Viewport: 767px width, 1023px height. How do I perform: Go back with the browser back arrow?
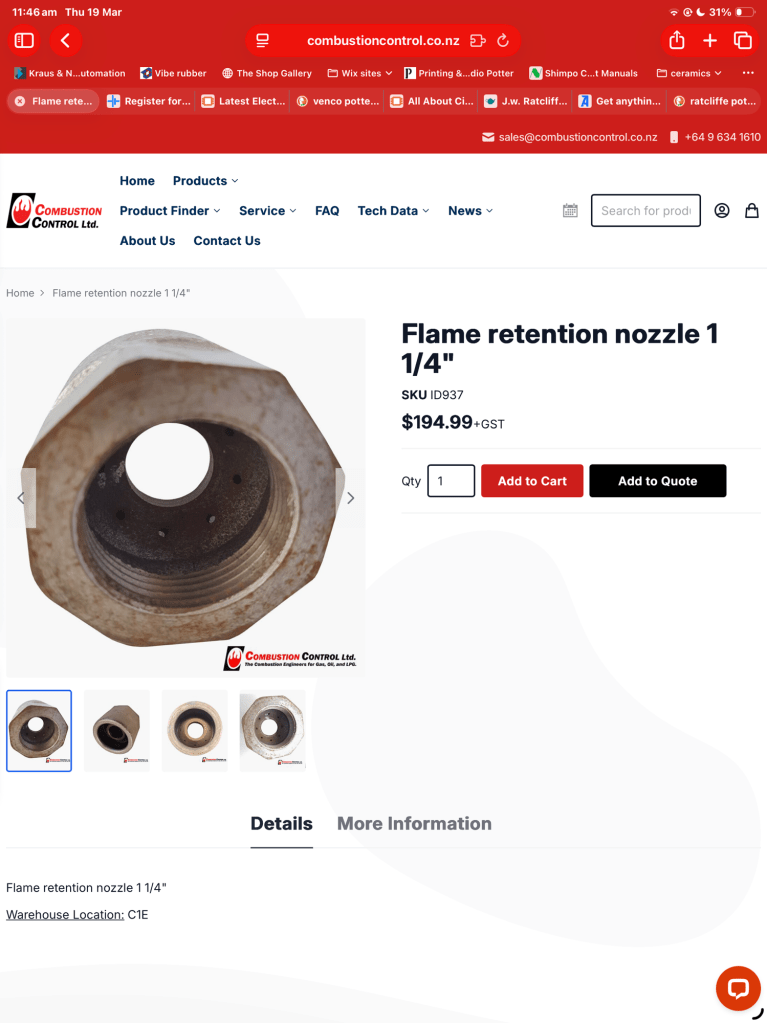(65, 40)
